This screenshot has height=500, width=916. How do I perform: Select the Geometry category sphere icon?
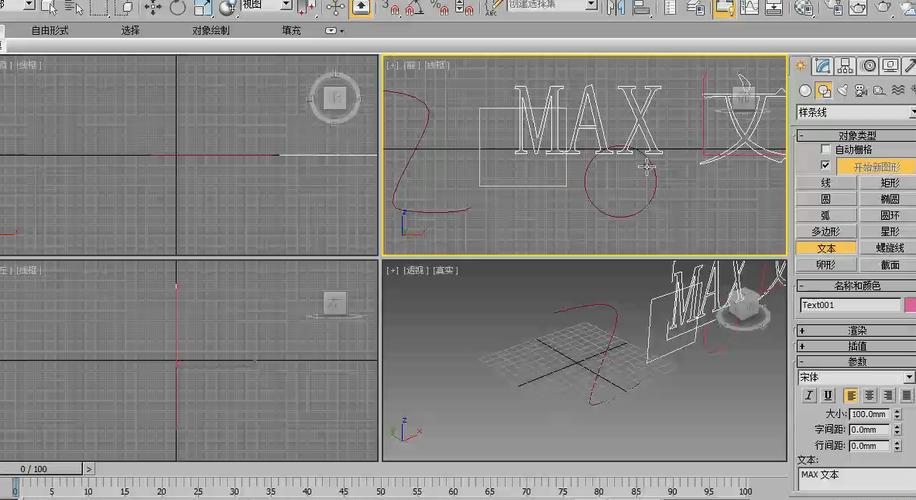click(805, 90)
